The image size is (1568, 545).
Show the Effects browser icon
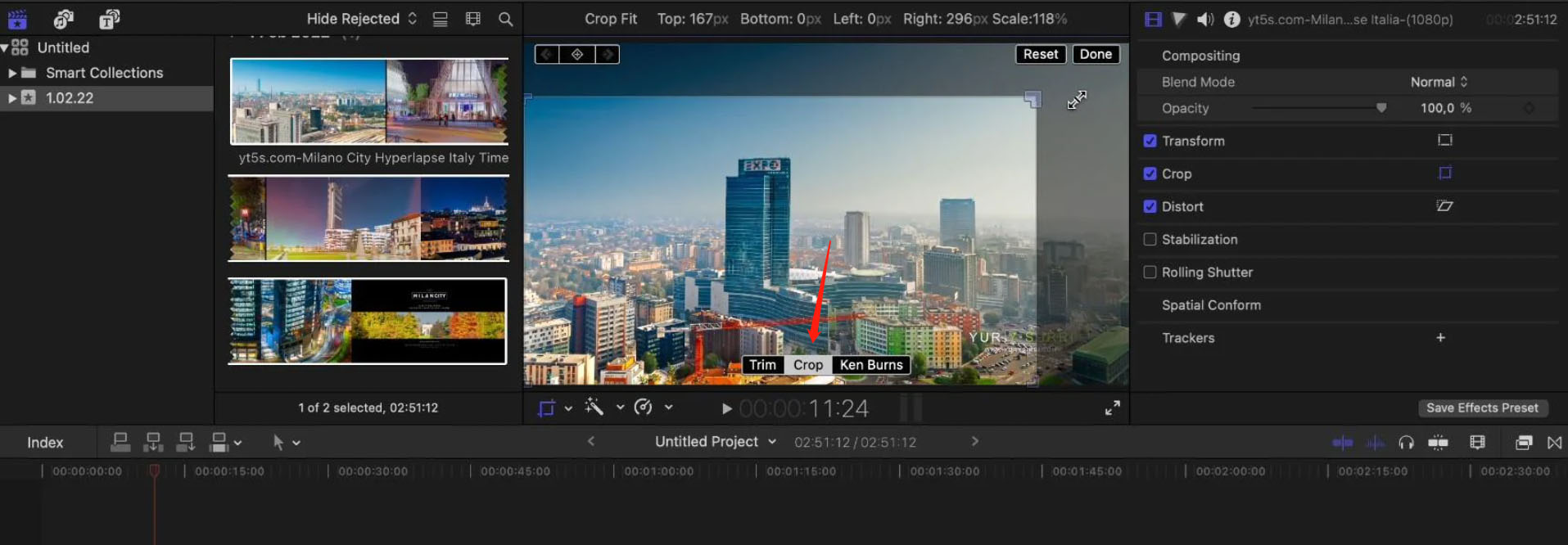pyautogui.click(x=1524, y=443)
